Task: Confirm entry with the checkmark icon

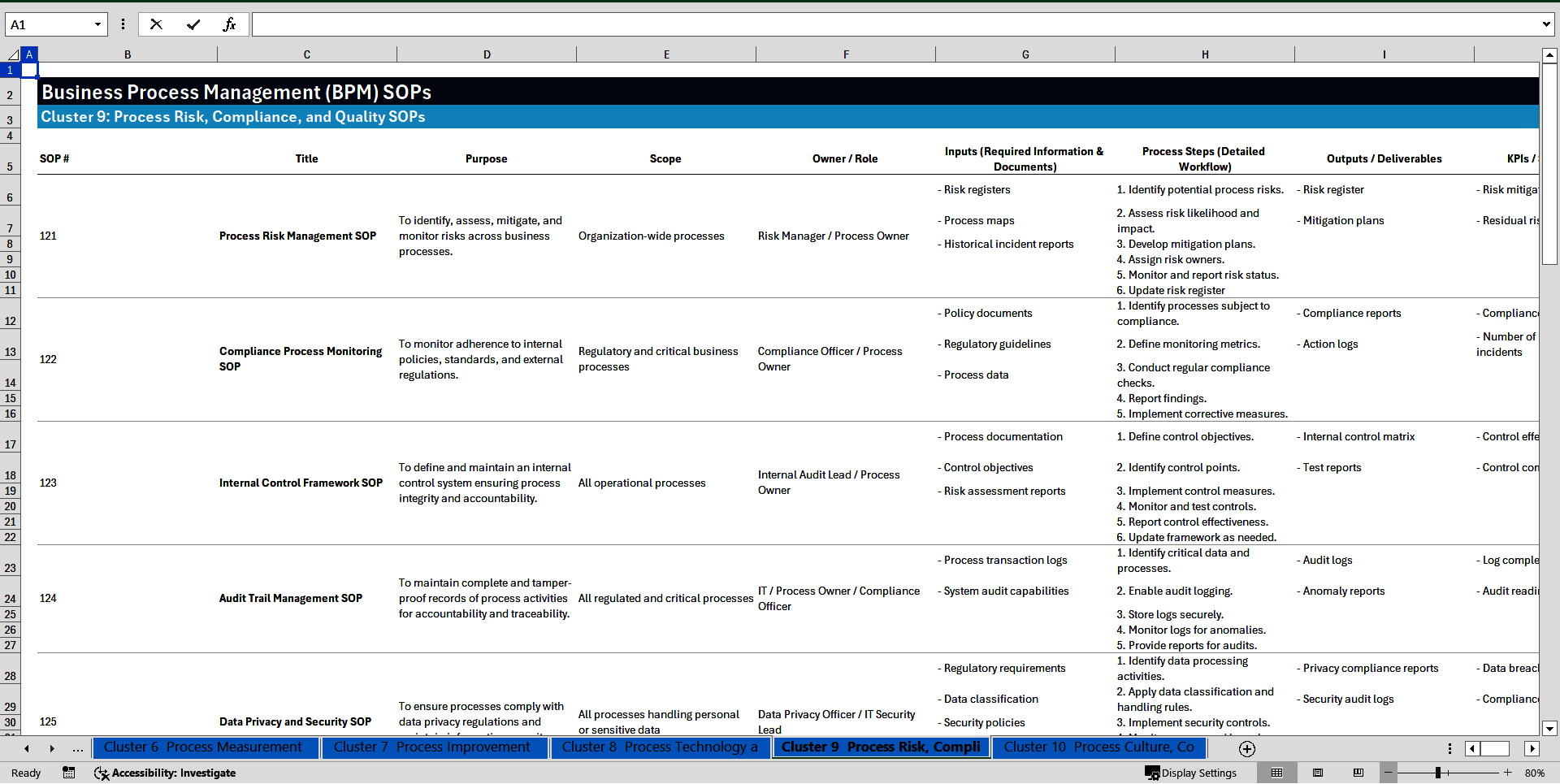Action: point(193,24)
